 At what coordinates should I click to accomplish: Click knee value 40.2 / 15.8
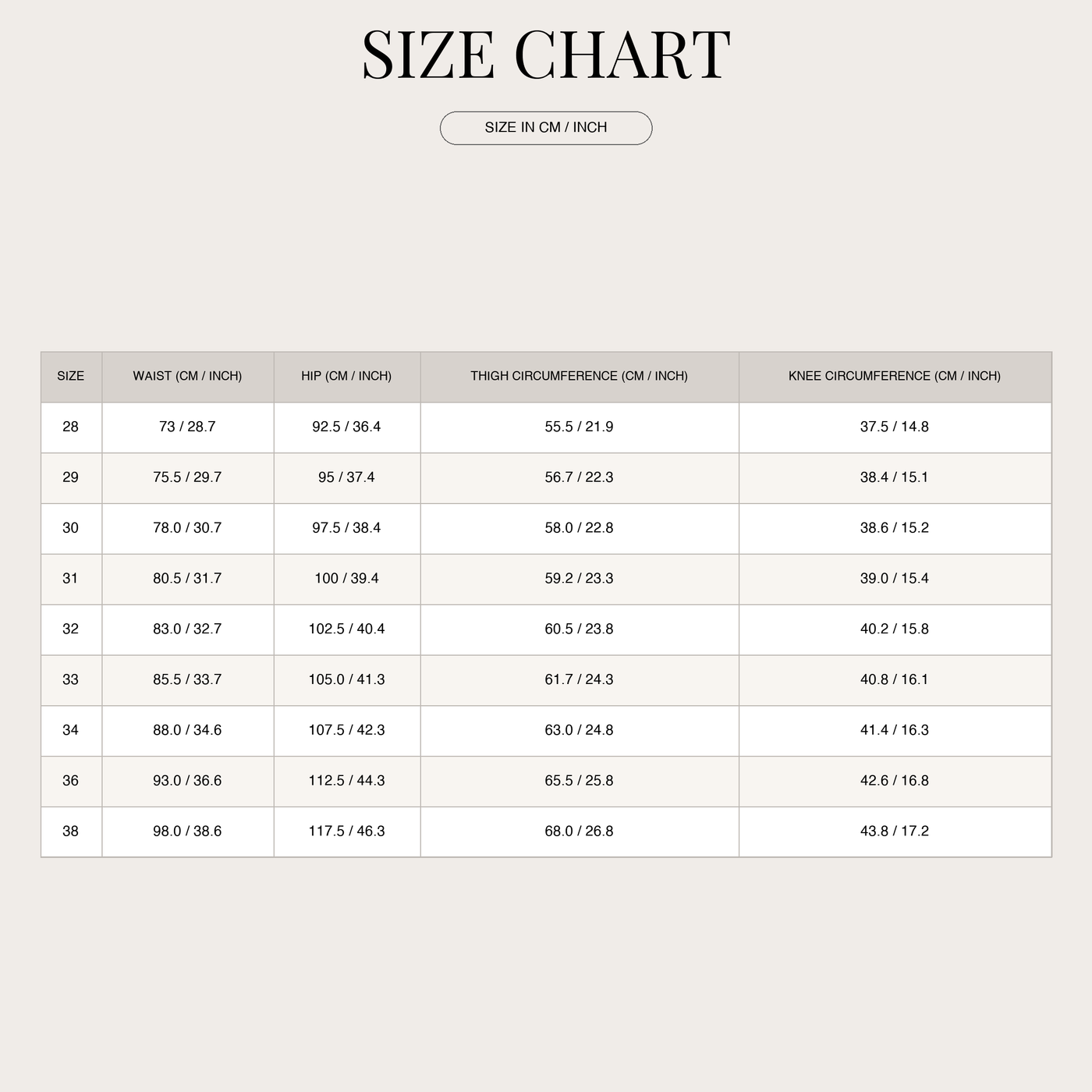tap(895, 629)
